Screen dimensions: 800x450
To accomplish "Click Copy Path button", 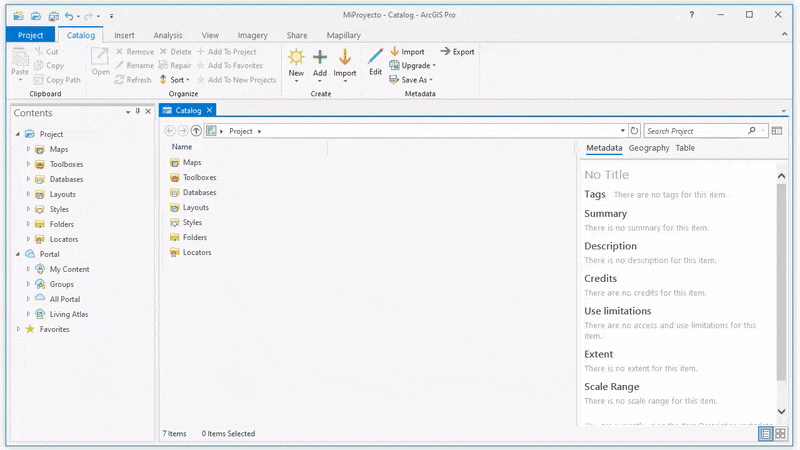I will pyautogui.click(x=57, y=80).
